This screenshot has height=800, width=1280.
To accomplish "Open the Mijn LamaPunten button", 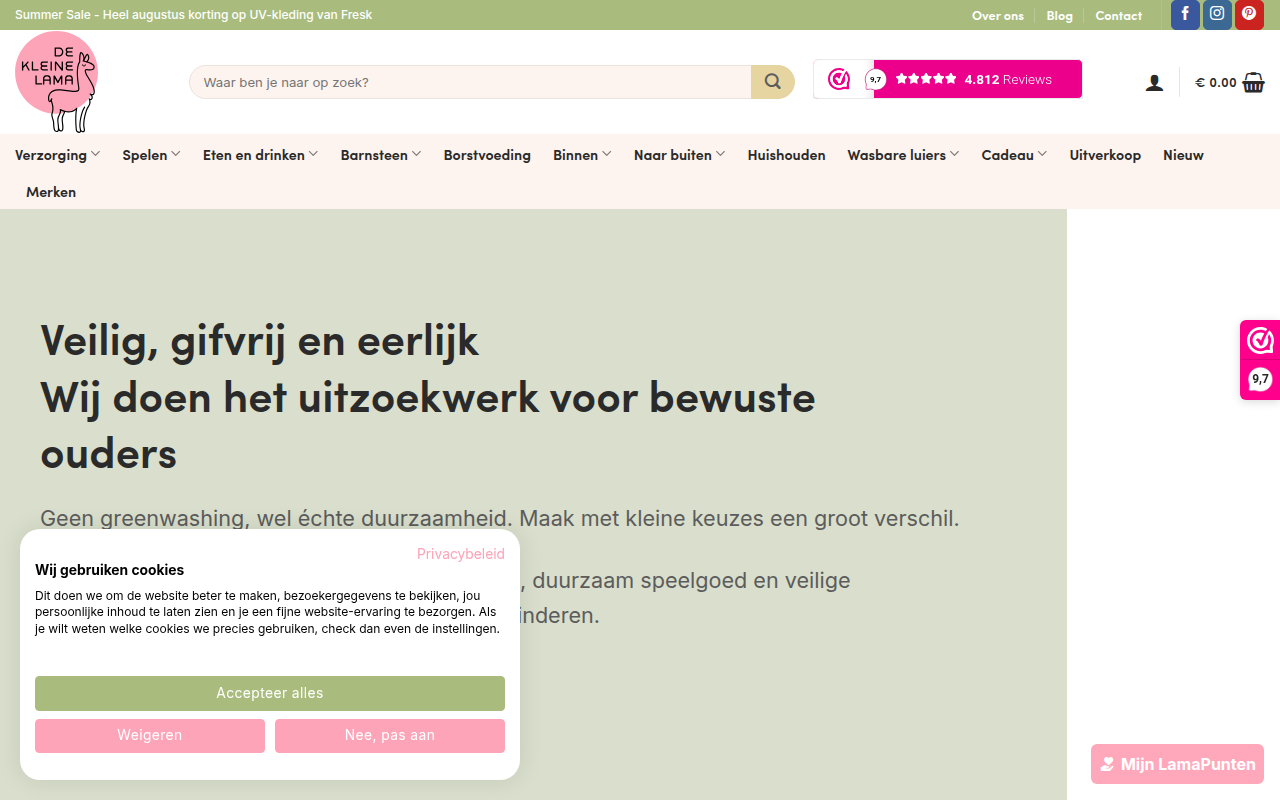I will coord(1177,764).
